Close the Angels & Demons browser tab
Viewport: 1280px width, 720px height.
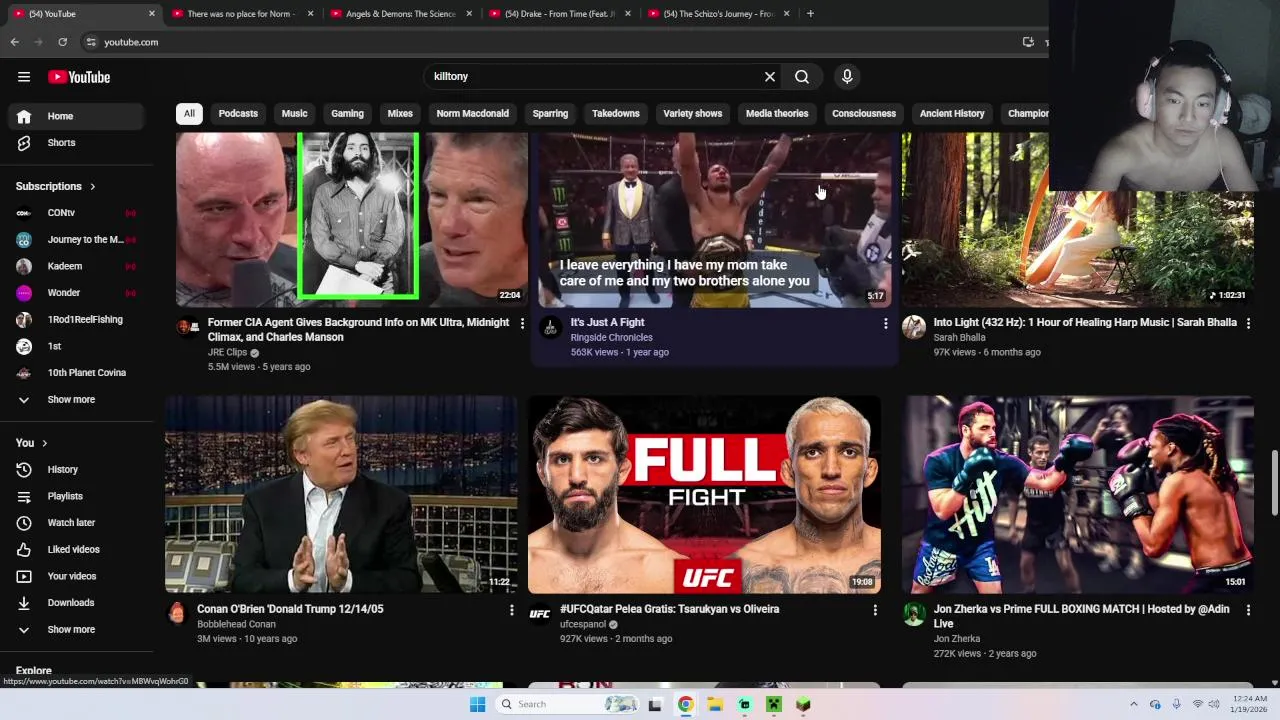469,14
